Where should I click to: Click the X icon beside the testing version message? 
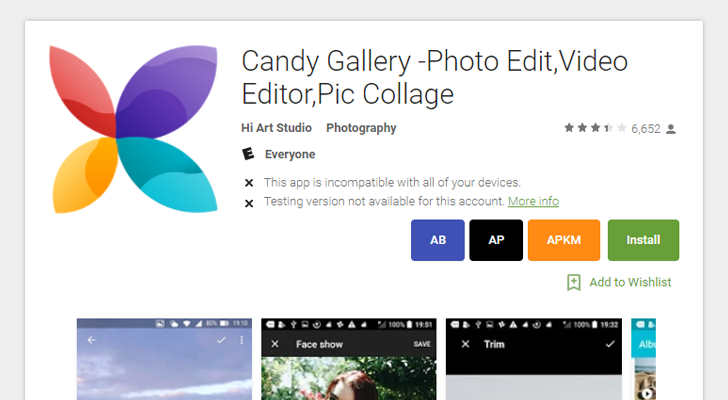tap(249, 202)
